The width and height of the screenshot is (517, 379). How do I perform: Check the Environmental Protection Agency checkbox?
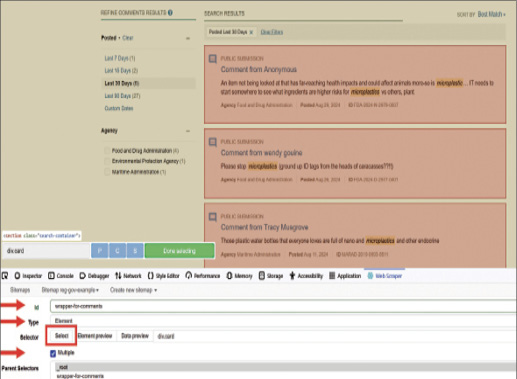click(107, 161)
